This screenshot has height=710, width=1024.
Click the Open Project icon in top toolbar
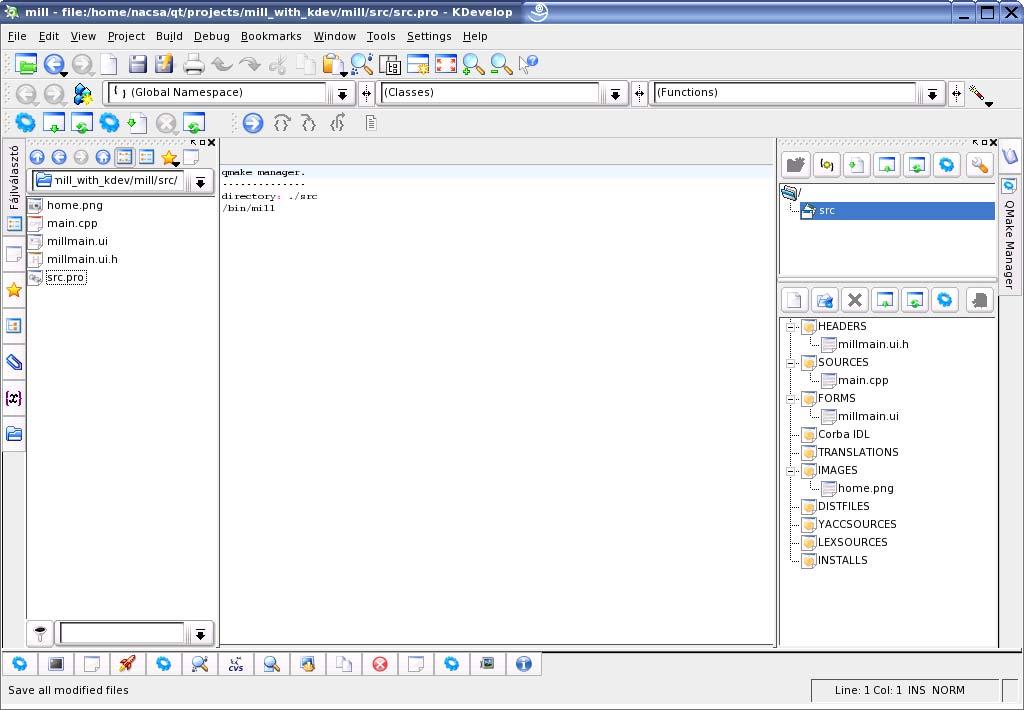pos(25,64)
